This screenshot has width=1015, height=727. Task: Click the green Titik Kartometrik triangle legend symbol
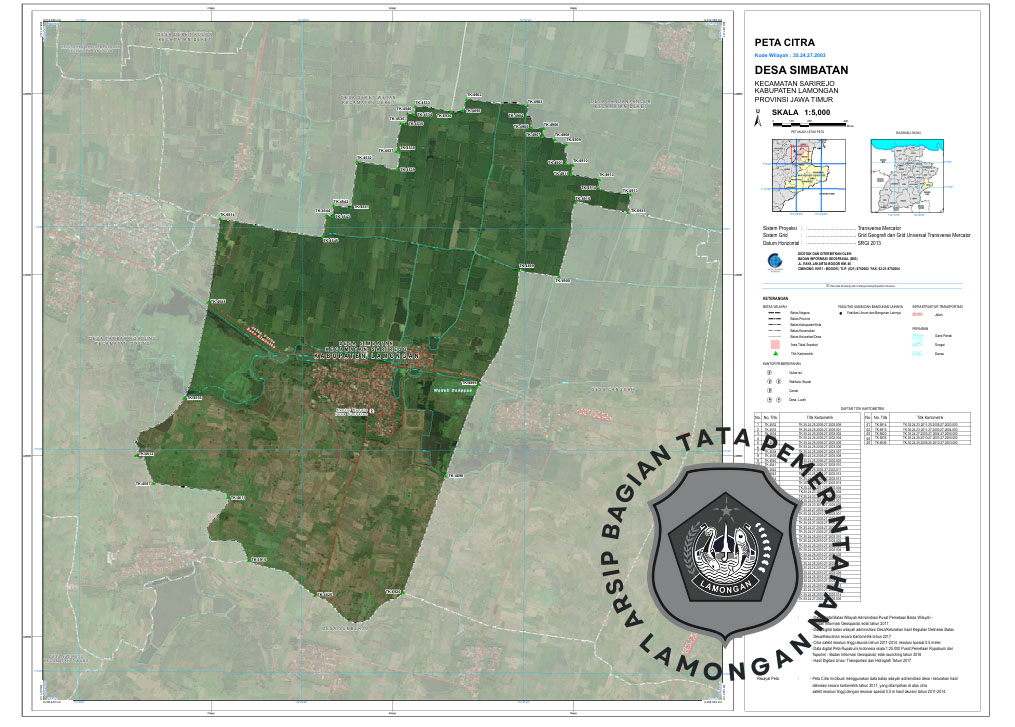pos(774,354)
